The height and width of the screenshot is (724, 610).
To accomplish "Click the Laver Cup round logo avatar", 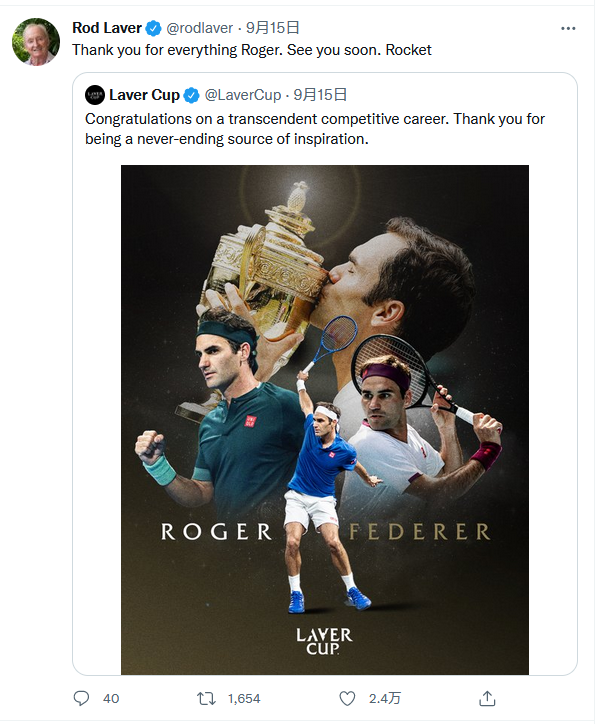I will pyautogui.click(x=95, y=95).
